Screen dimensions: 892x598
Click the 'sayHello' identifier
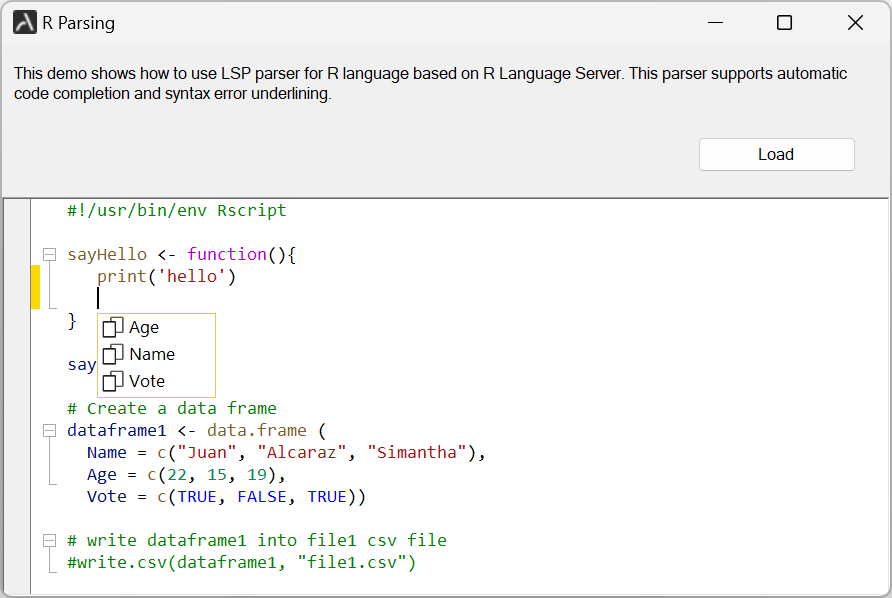click(x=107, y=254)
